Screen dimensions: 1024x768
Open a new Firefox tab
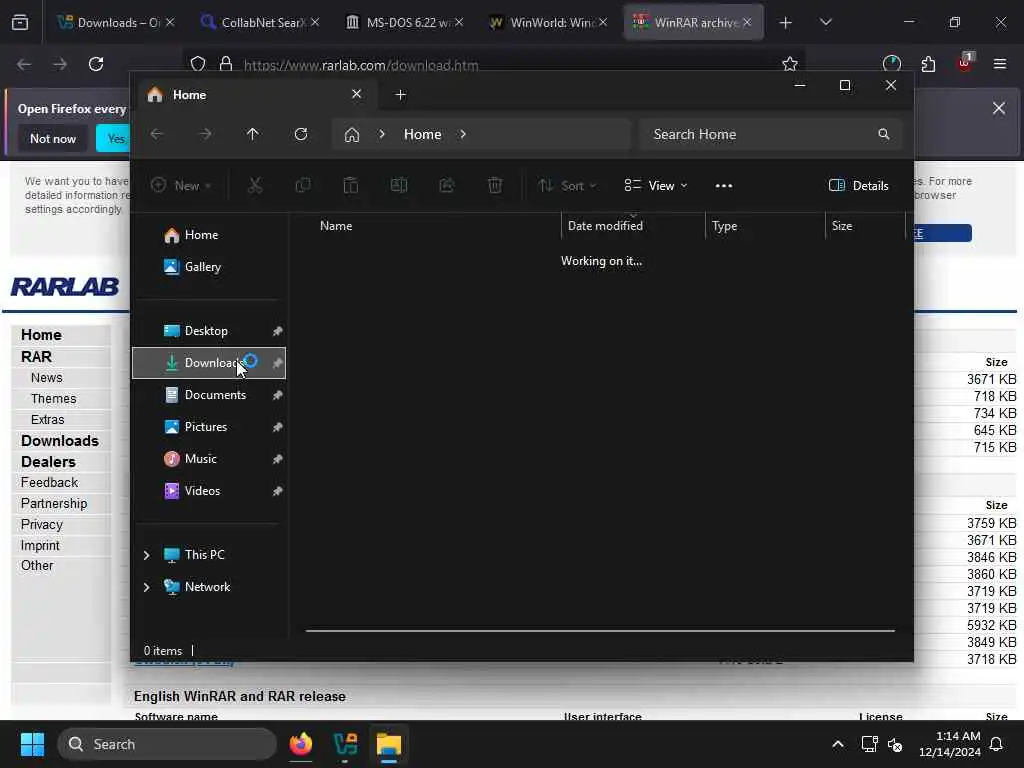(786, 23)
